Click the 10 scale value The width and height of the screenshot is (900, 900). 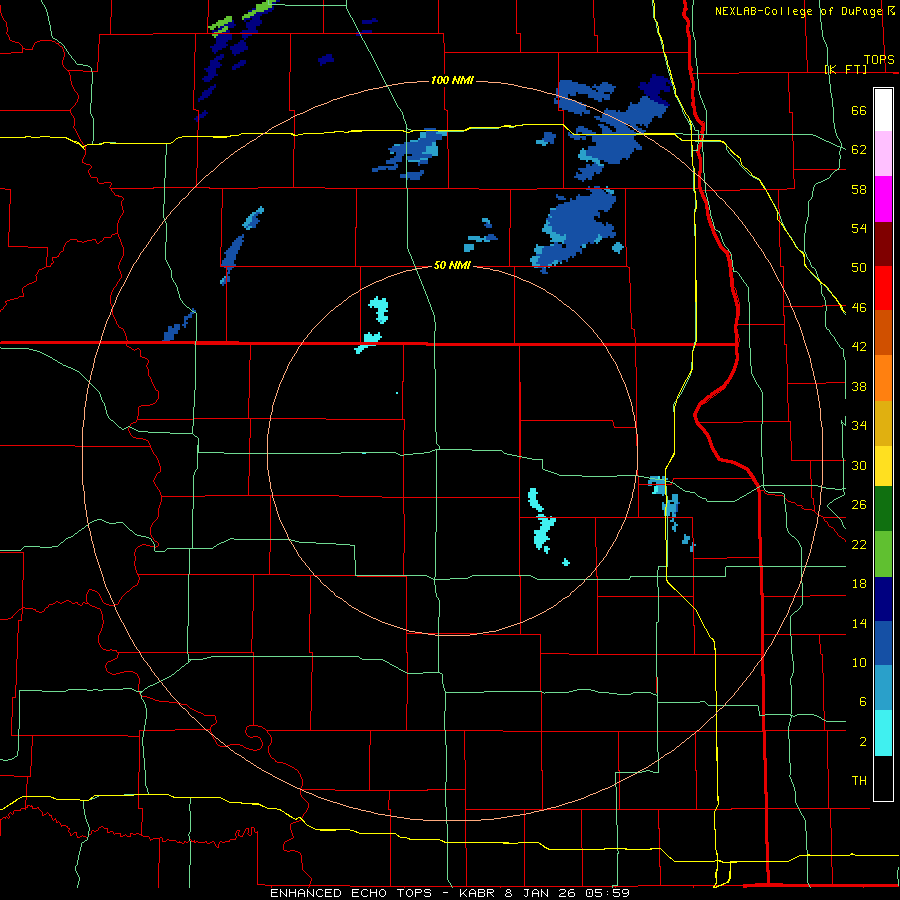point(859,662)
